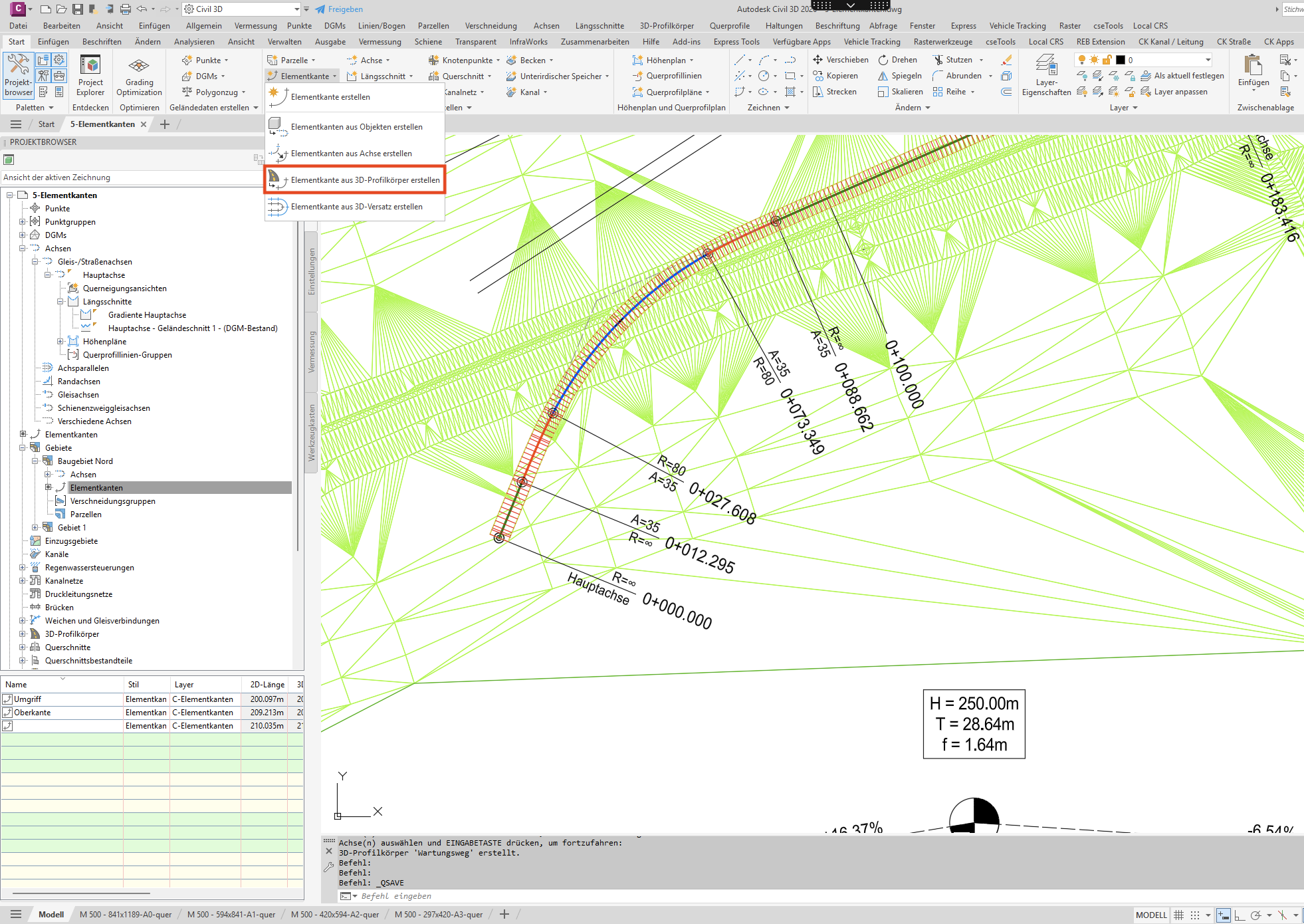This screenshot has width=1304, height=924.
Task: Expand the Gebiet 1 tree node
Action: 35,527
